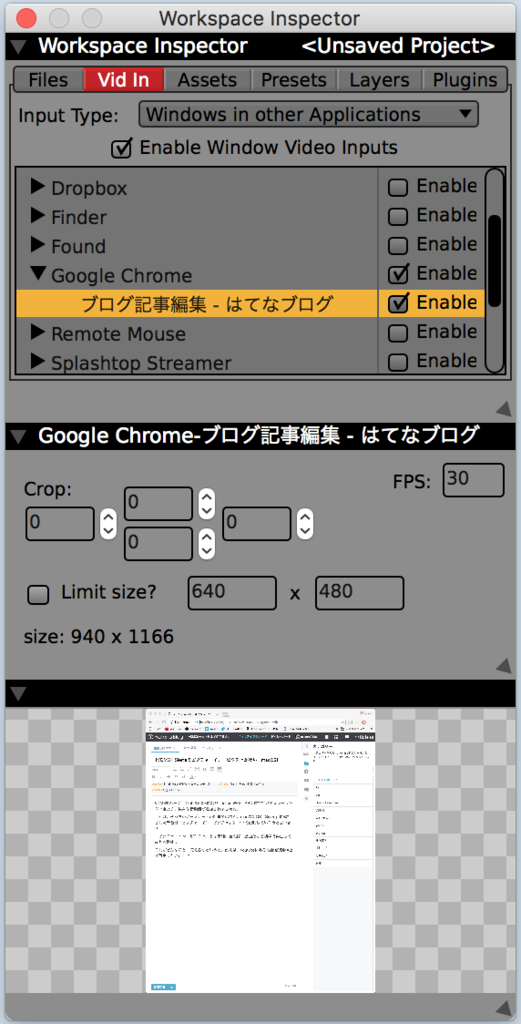The height and width of the screenshot is (1024, 521).
Task: Click the limit height field 480
Action: [359, 593]
